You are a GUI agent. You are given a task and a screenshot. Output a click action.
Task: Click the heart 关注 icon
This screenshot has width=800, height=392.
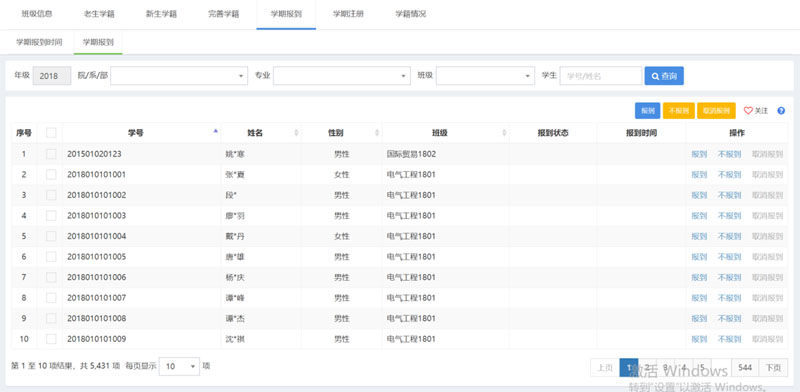click(x=756, y=111)
